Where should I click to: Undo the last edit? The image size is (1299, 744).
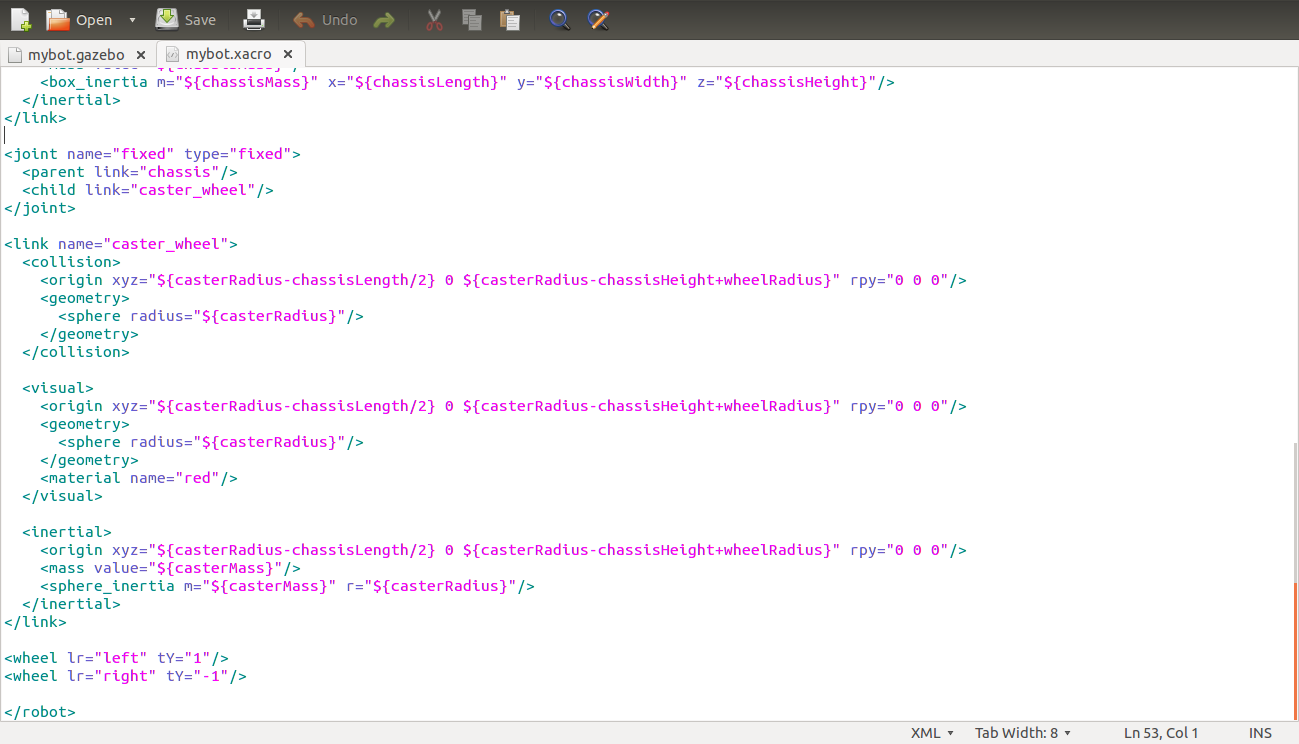325,20
